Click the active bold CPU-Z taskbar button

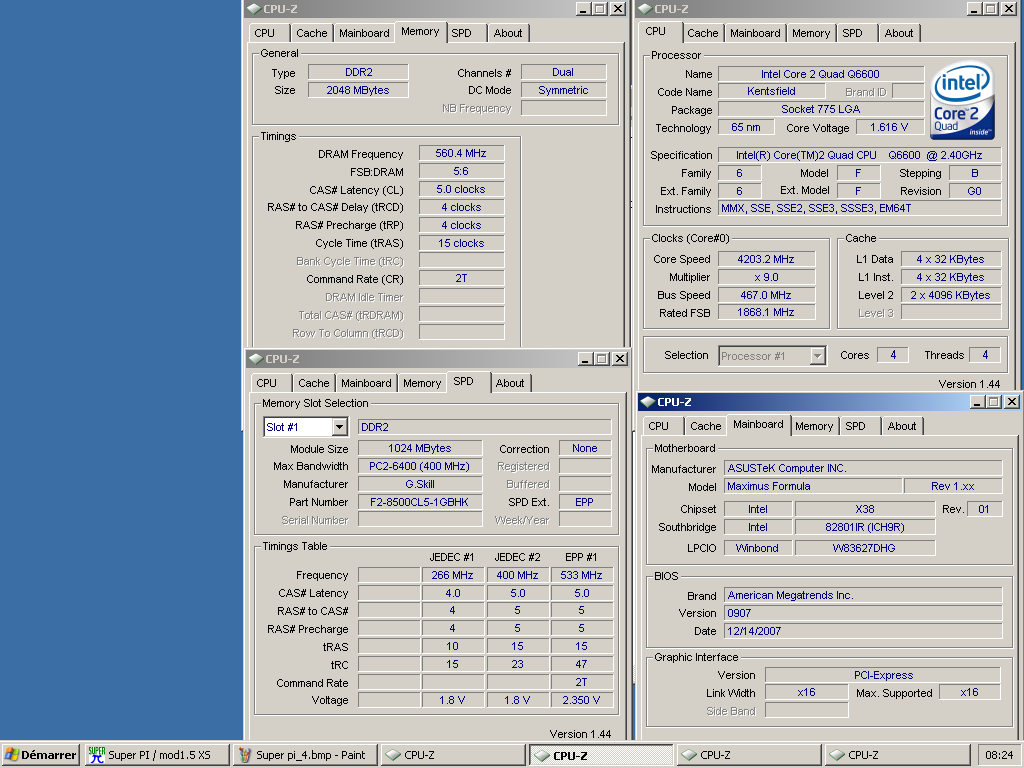[x=601, y=755]
